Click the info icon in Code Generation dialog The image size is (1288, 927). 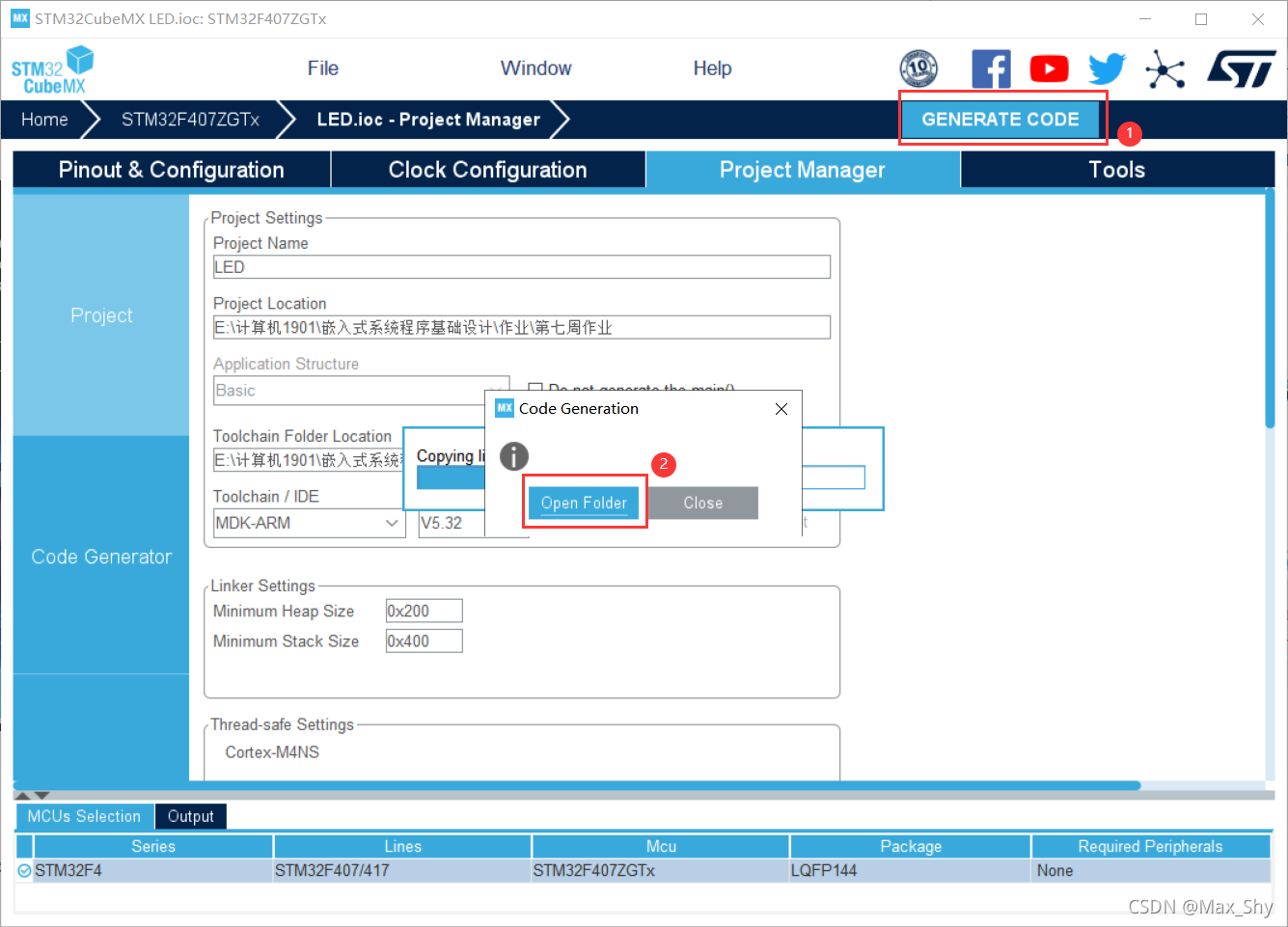coord(513,456)
